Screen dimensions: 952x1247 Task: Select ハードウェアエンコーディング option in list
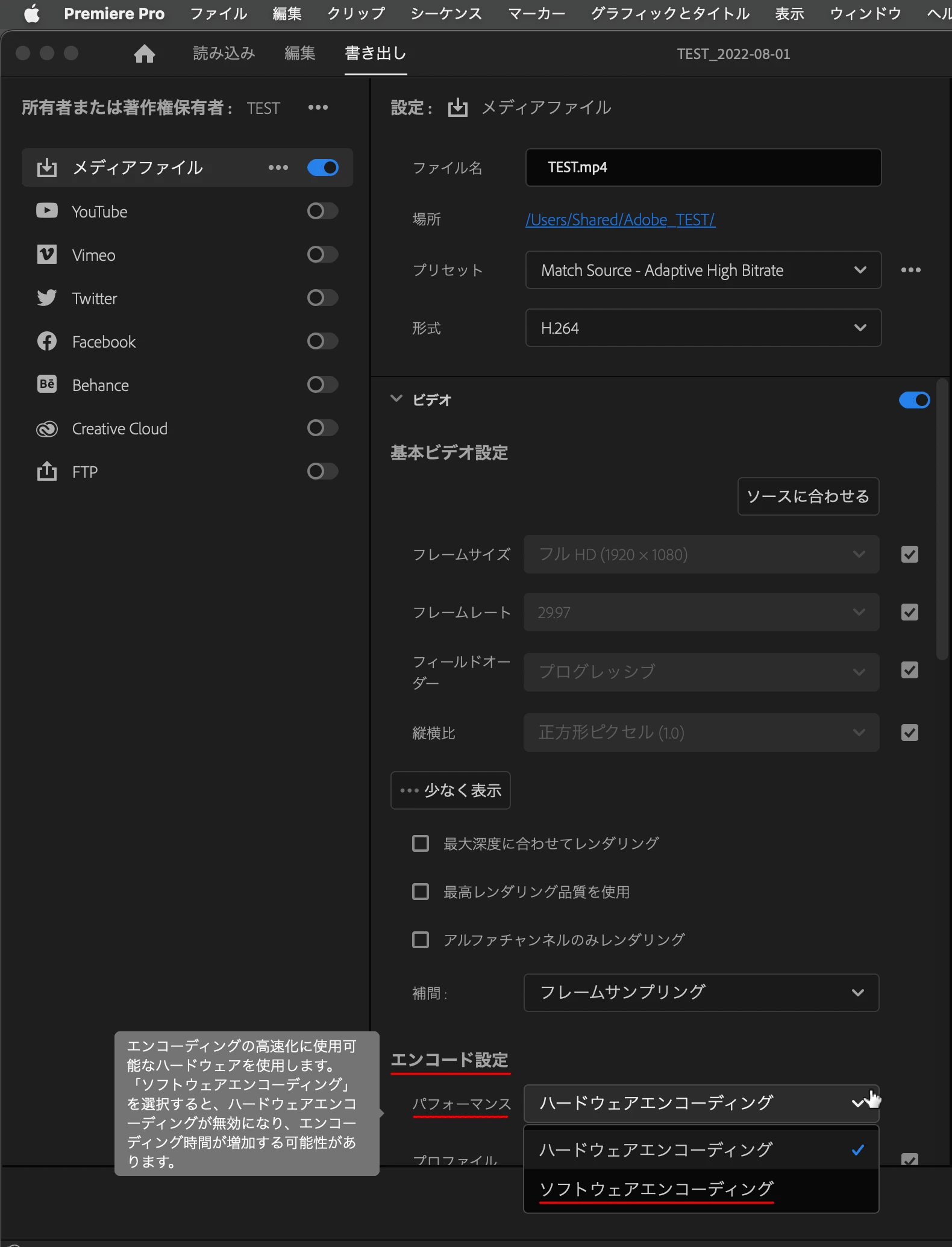point(701,1149)
